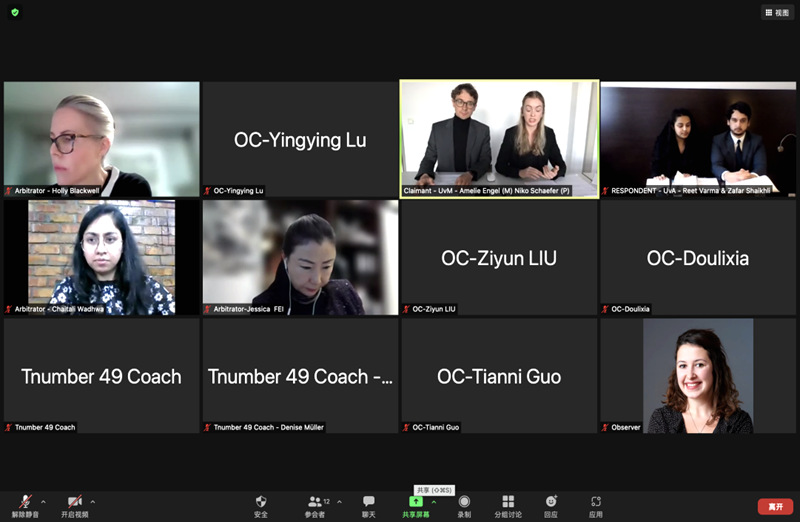Open the 视图 view layout menu

[777, 13]
